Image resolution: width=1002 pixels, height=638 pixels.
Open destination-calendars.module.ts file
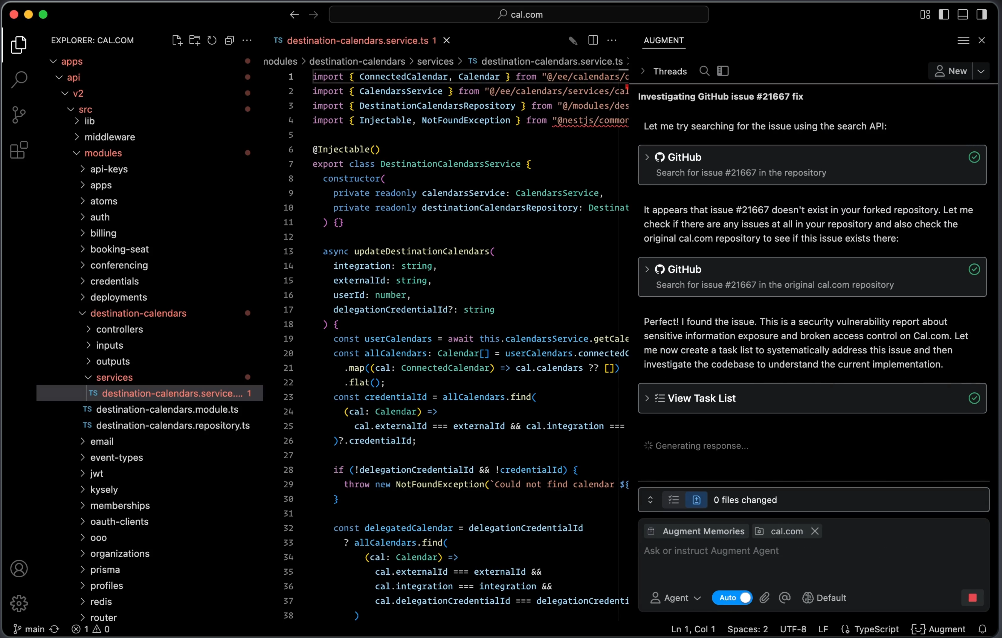tap(167, 410)
